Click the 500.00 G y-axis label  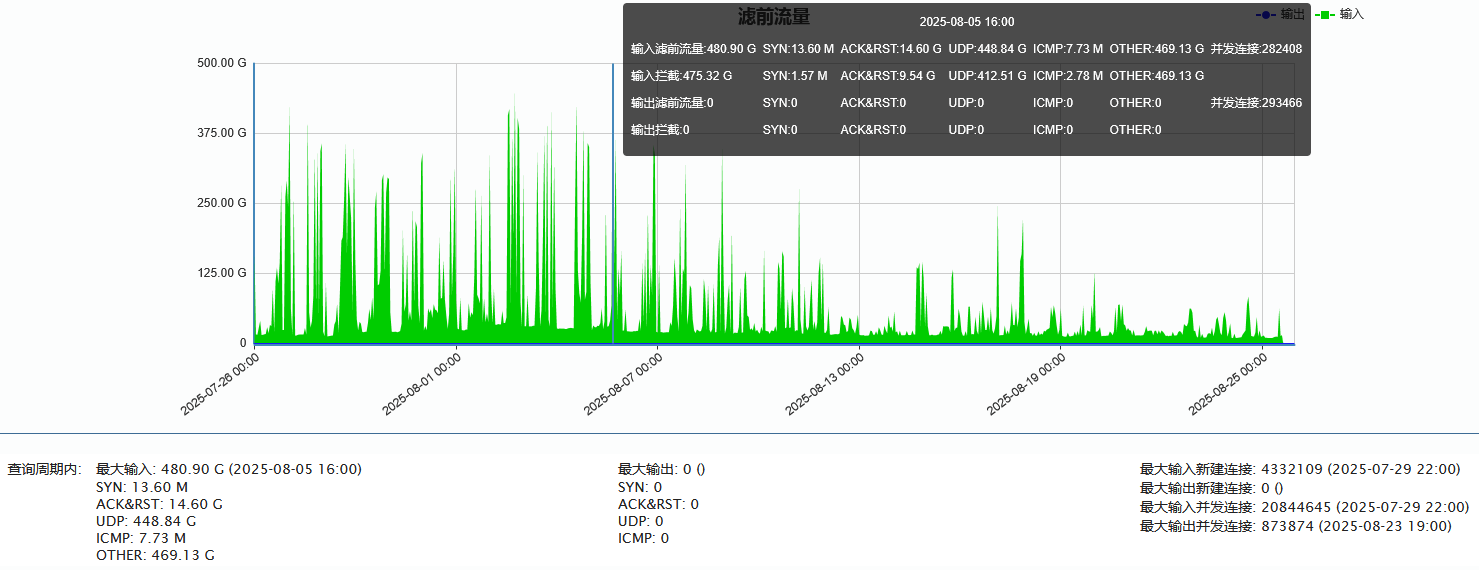(221, 63)
